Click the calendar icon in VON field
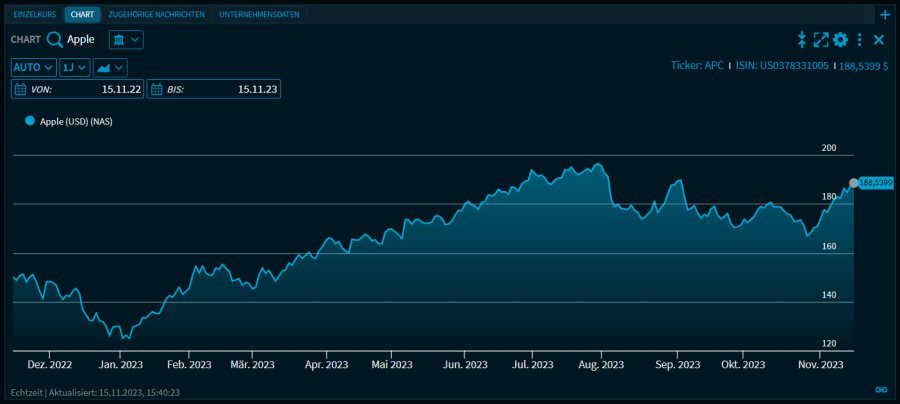The image size is (900, 404). 21,89
